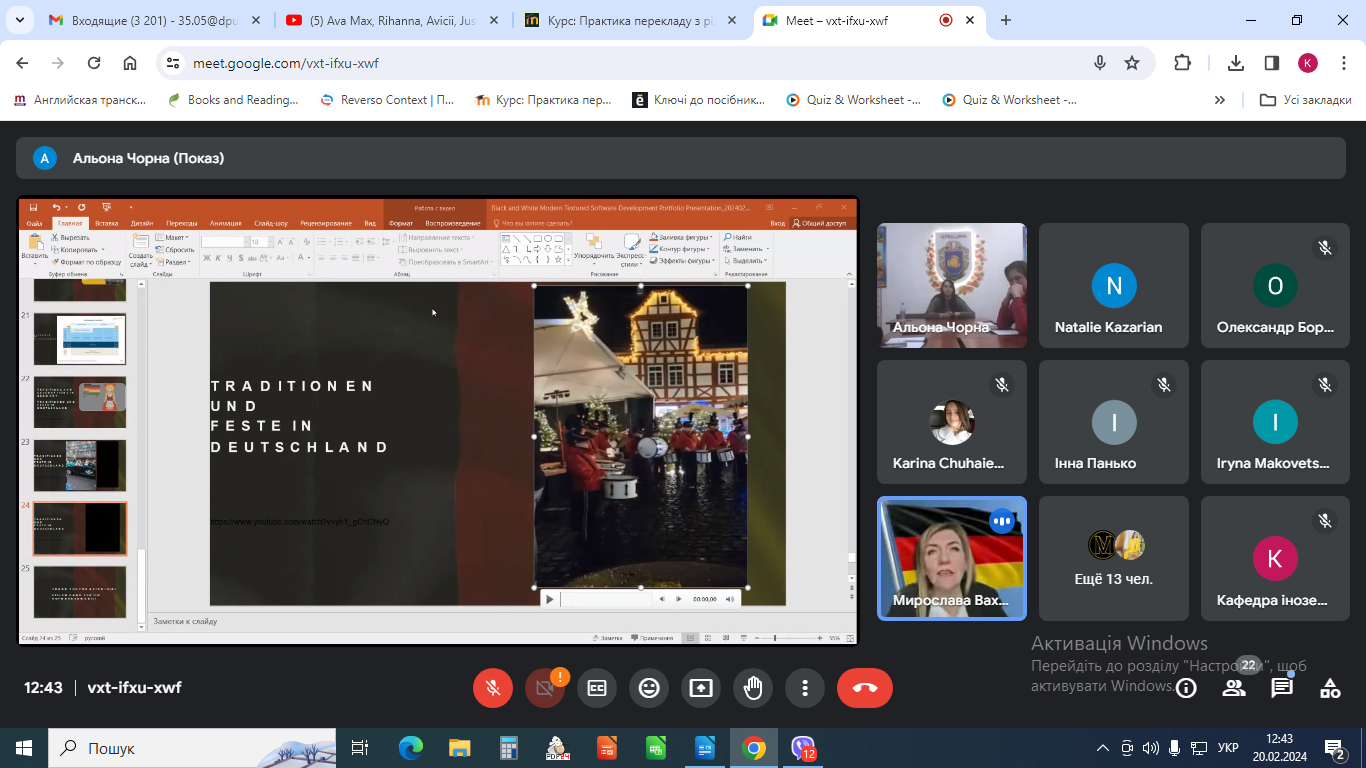Image resolution: width=1366 pixels, height=768 pixels.
Task: Bookmark this page with the star
Action: [1132, 63]
